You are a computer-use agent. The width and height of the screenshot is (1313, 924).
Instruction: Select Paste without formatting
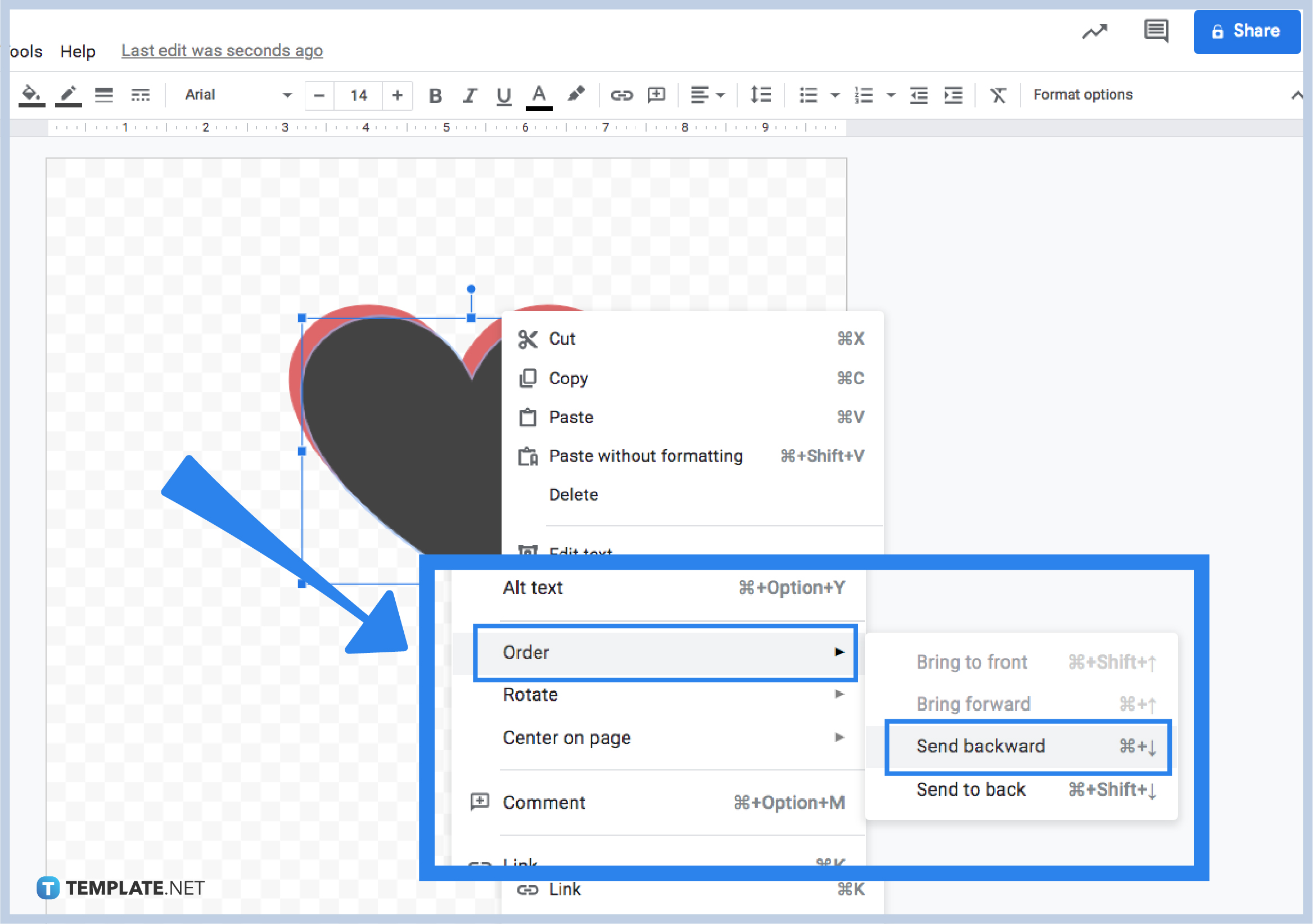(x=692, y=456)
